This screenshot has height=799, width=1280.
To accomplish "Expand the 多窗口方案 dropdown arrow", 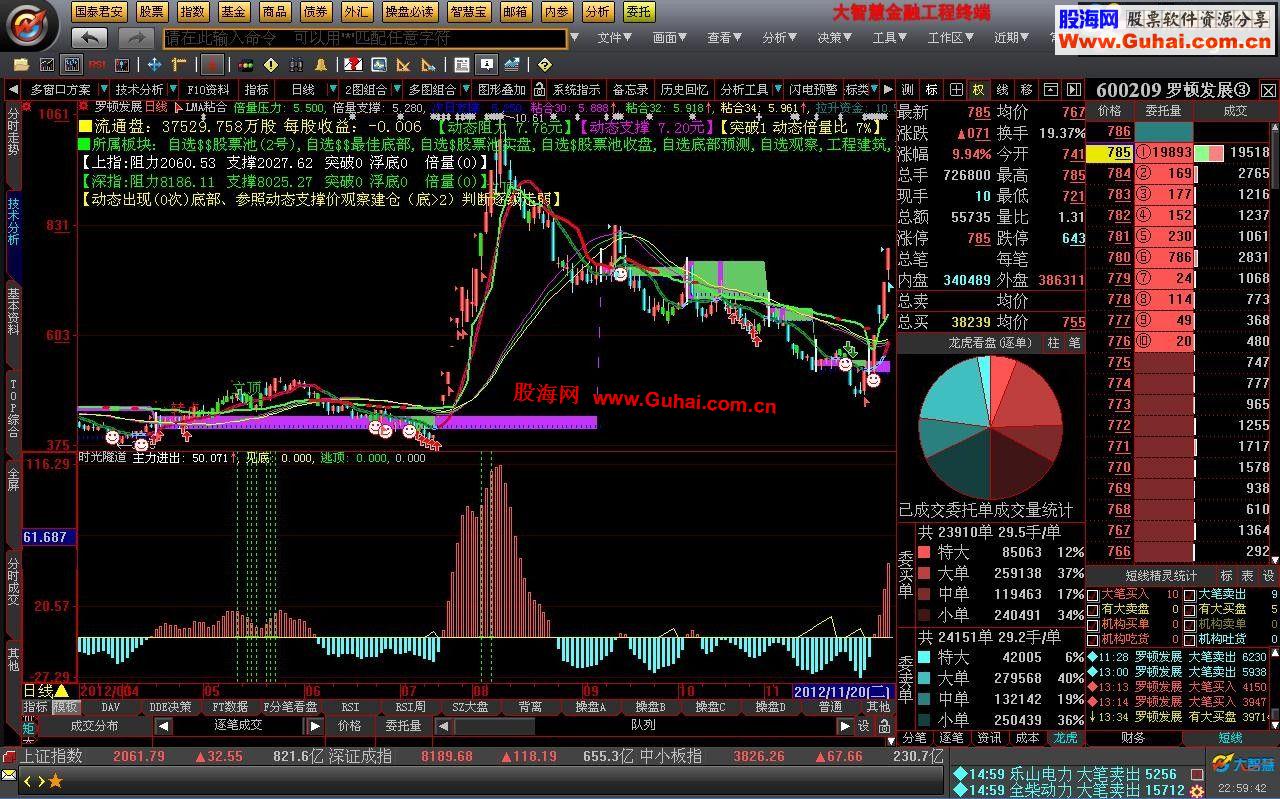I will pyautogui.click(x=103, y=89).
